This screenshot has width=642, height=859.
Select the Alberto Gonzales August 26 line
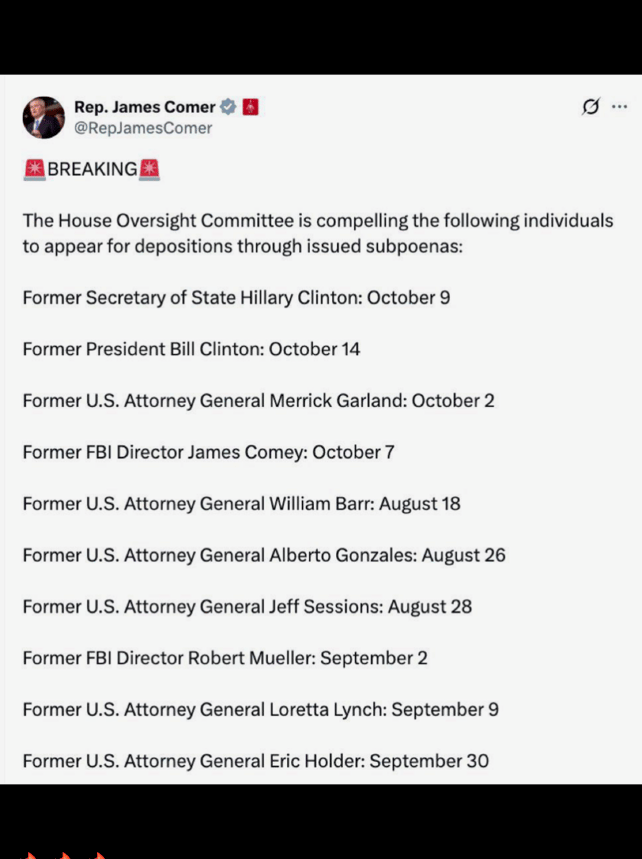(x=263, y=555)
